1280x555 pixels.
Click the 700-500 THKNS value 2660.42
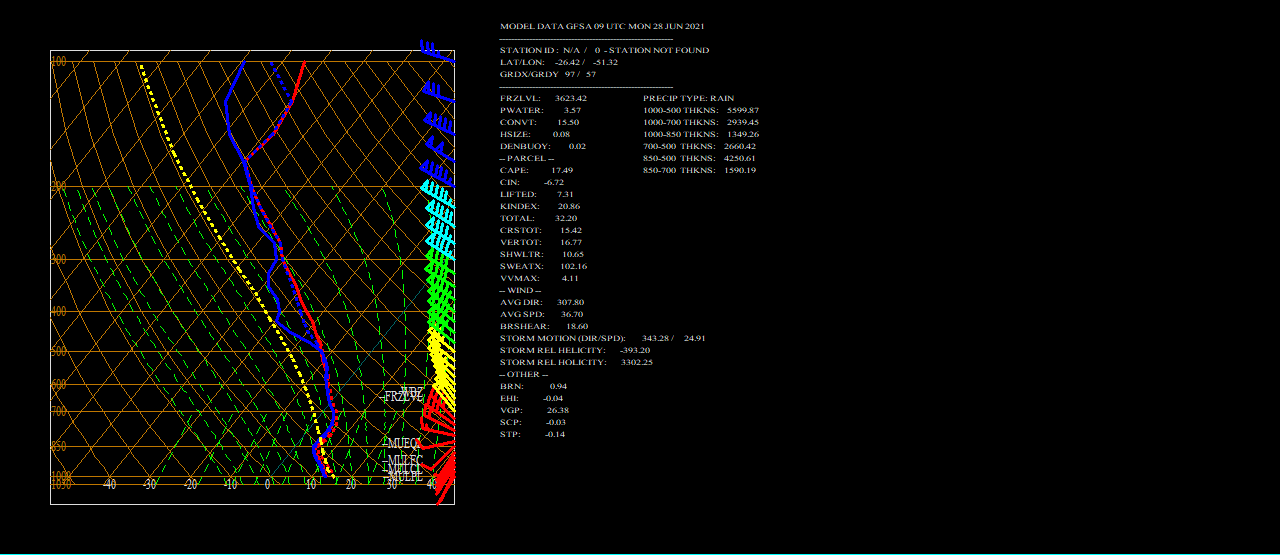click(x=740, y=146)
